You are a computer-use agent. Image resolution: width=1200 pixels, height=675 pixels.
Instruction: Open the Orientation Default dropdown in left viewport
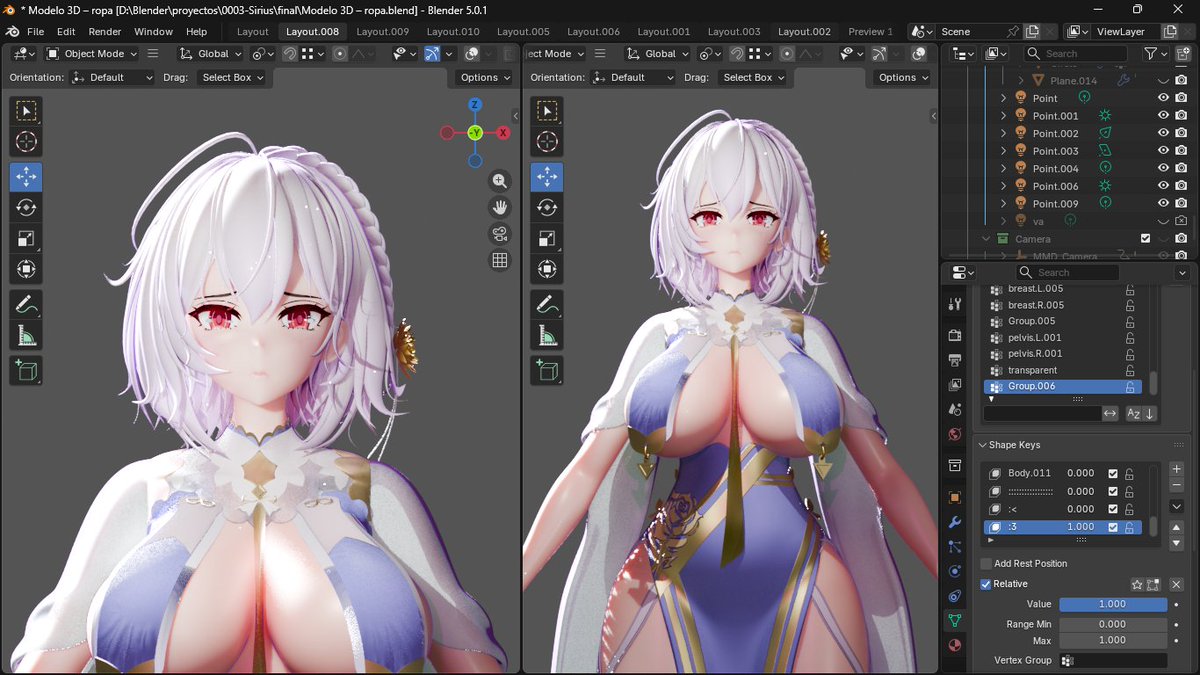click(112, 77)
